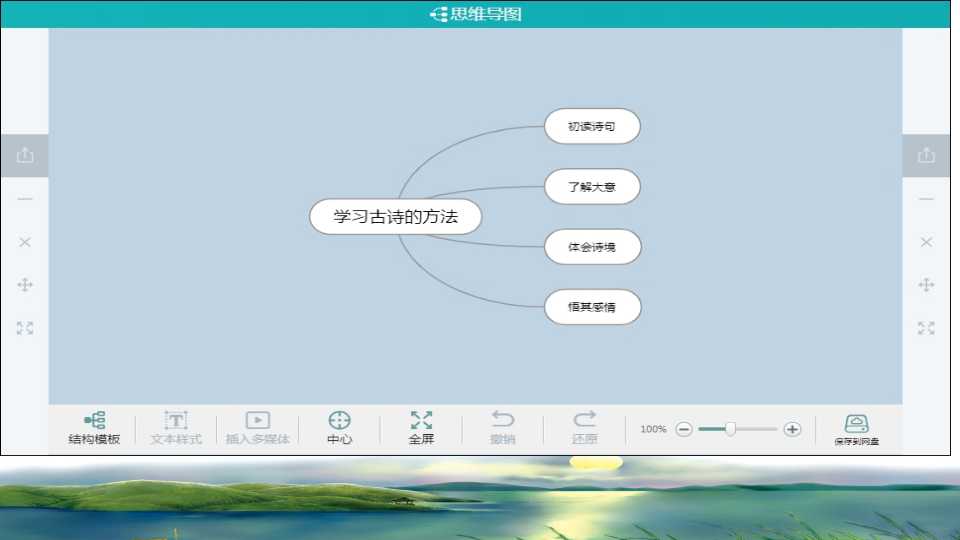
Task: Select the 了解大意 branch node
Action: (x=592, y=186)
